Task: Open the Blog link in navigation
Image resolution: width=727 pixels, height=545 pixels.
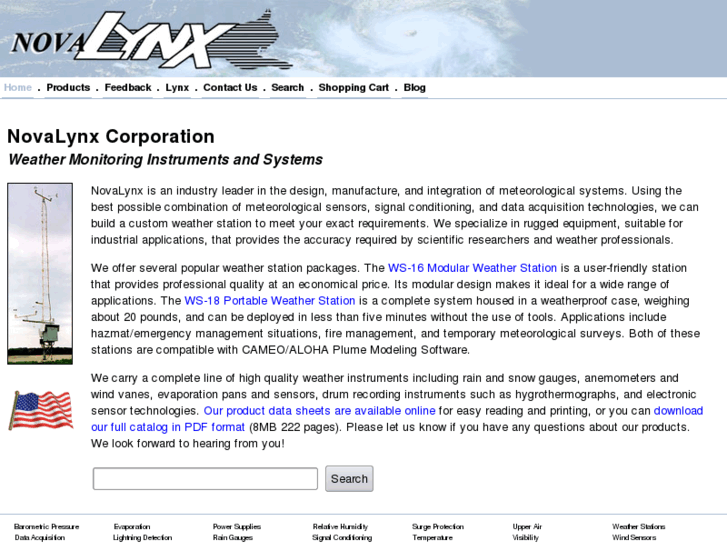Action: coord(415,88)
